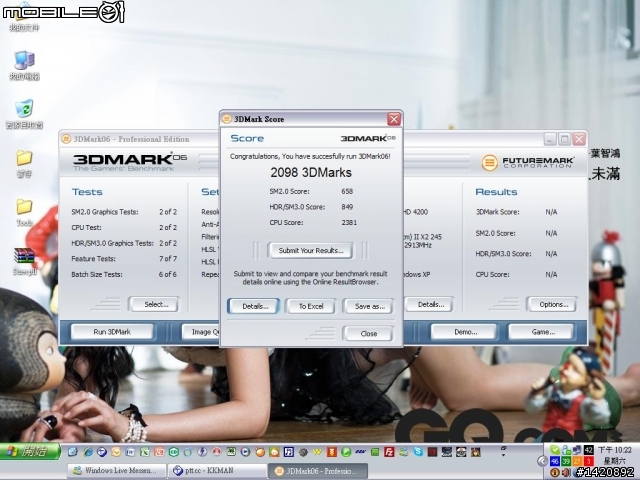640x480 pixels.
Task: Click Run 3DMark button
Action: point(112,332)
